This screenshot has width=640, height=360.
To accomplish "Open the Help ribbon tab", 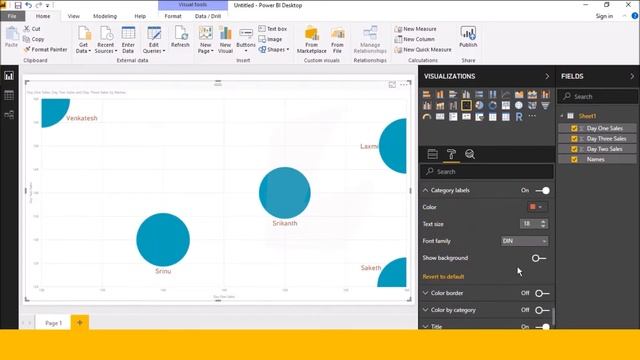I will [140, 16].
